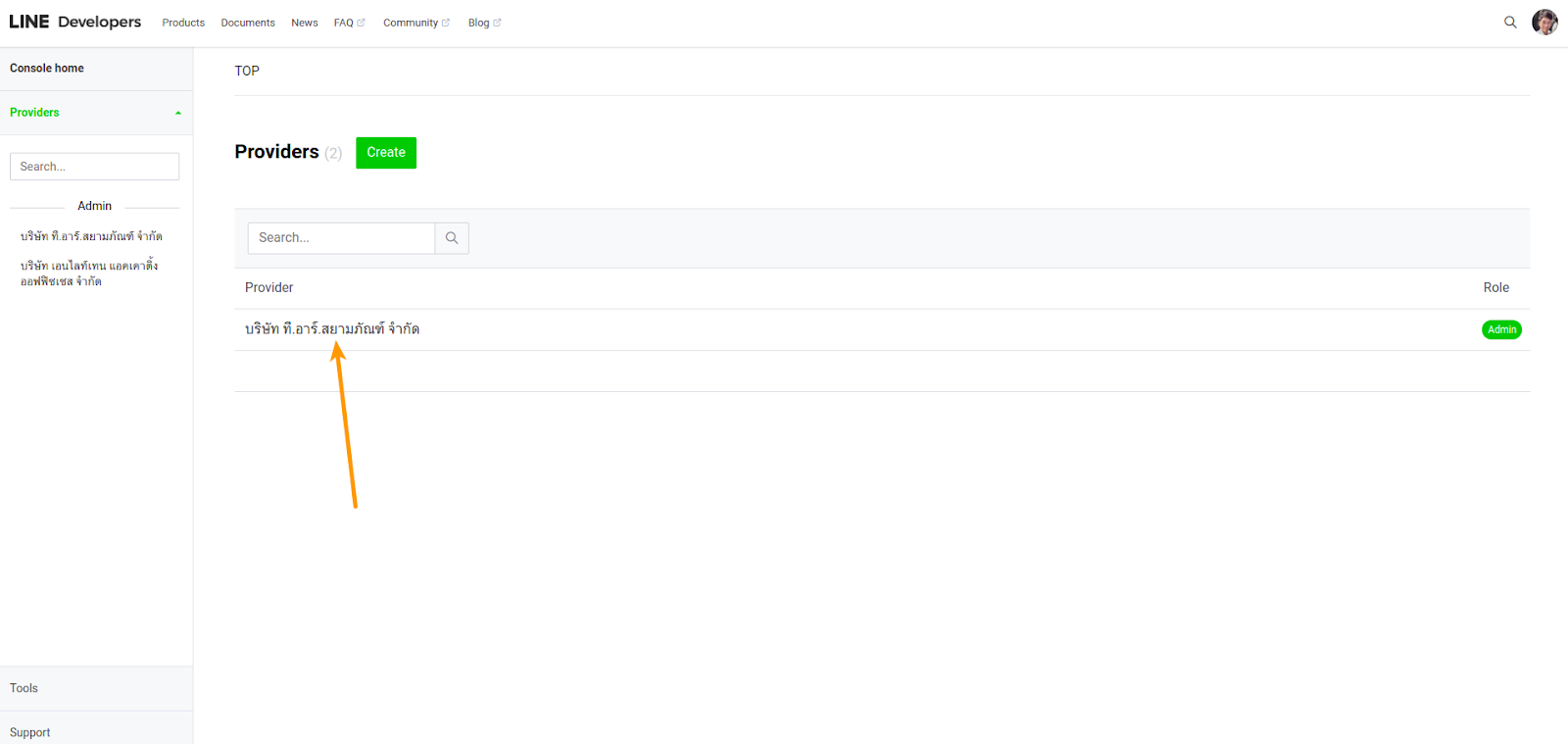Screen dimensions: 1568x744
Task: Click the green Create button
Action: 386,153
